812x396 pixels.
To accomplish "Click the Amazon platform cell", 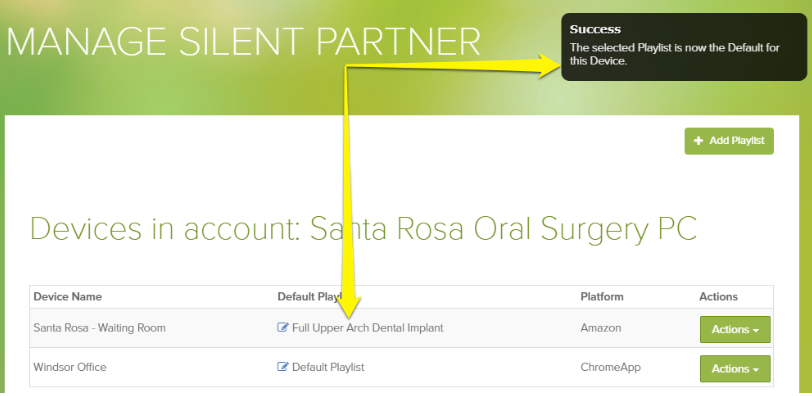I will tap(601, 328).
